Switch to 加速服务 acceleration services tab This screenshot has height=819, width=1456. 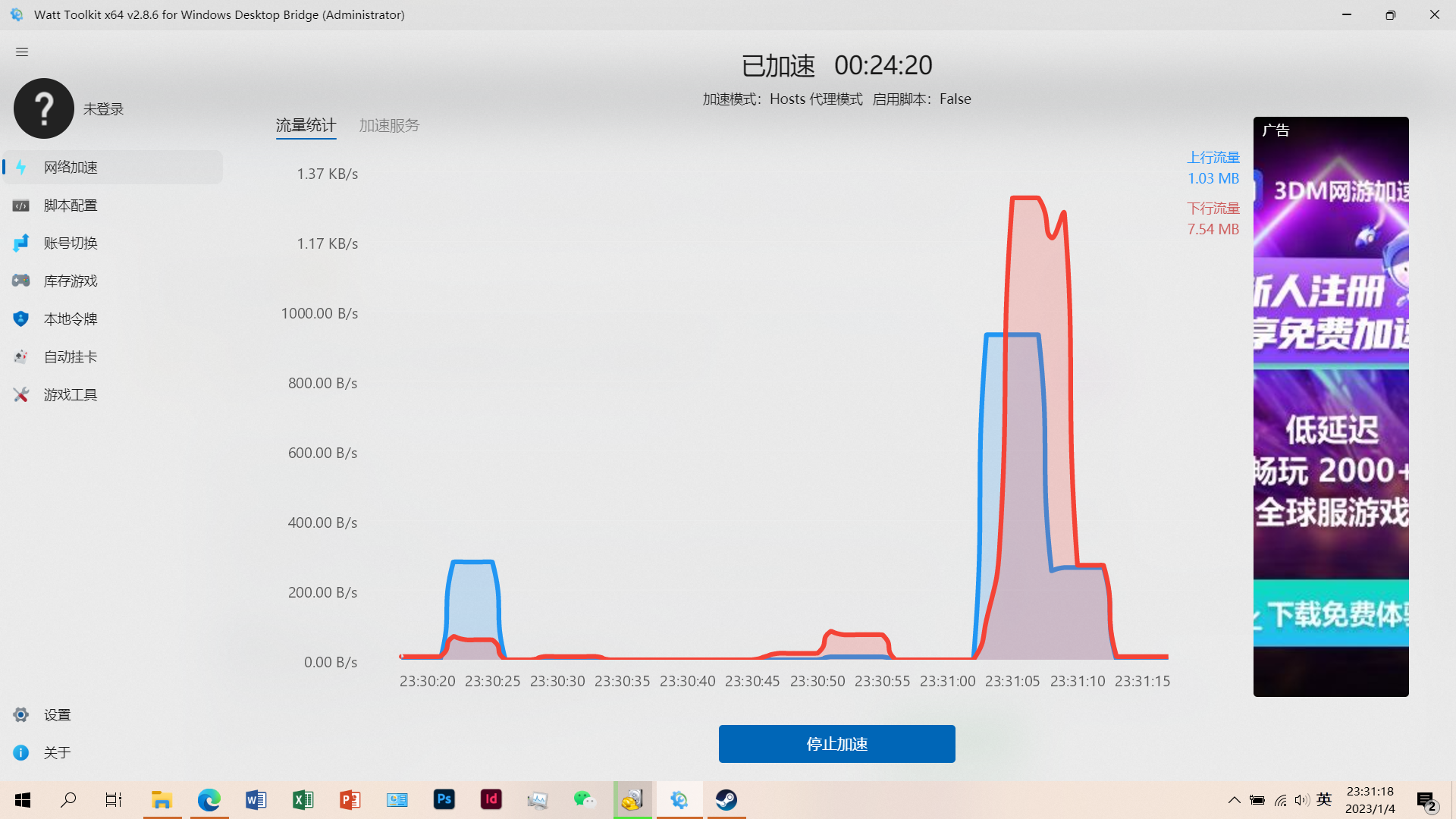389,125
